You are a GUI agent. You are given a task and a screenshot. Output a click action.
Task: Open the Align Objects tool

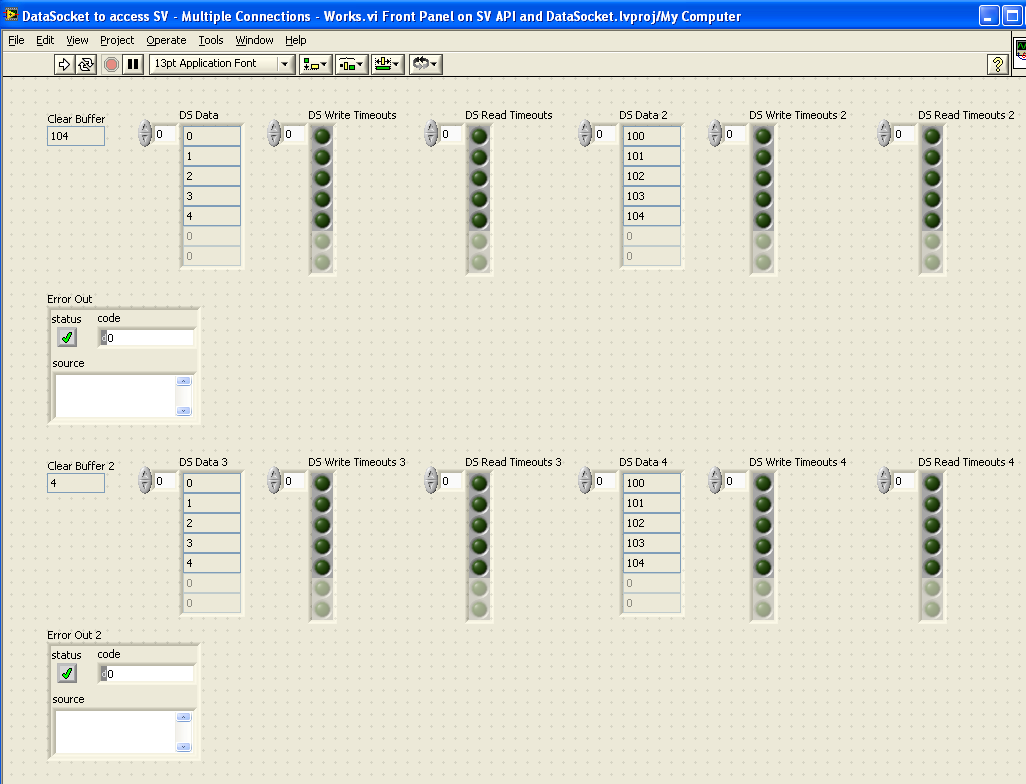click(x=315, y=64)
